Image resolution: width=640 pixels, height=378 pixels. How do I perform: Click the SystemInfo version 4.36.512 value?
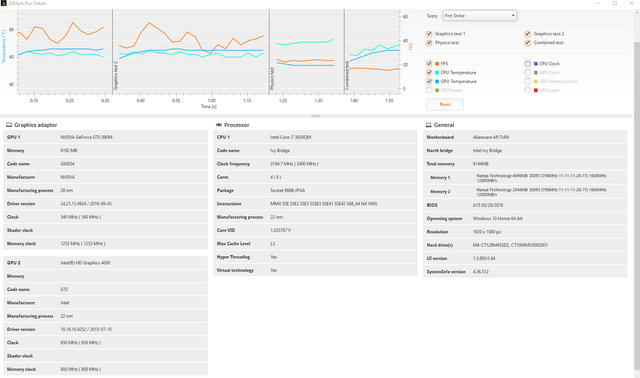pos(481,272)
